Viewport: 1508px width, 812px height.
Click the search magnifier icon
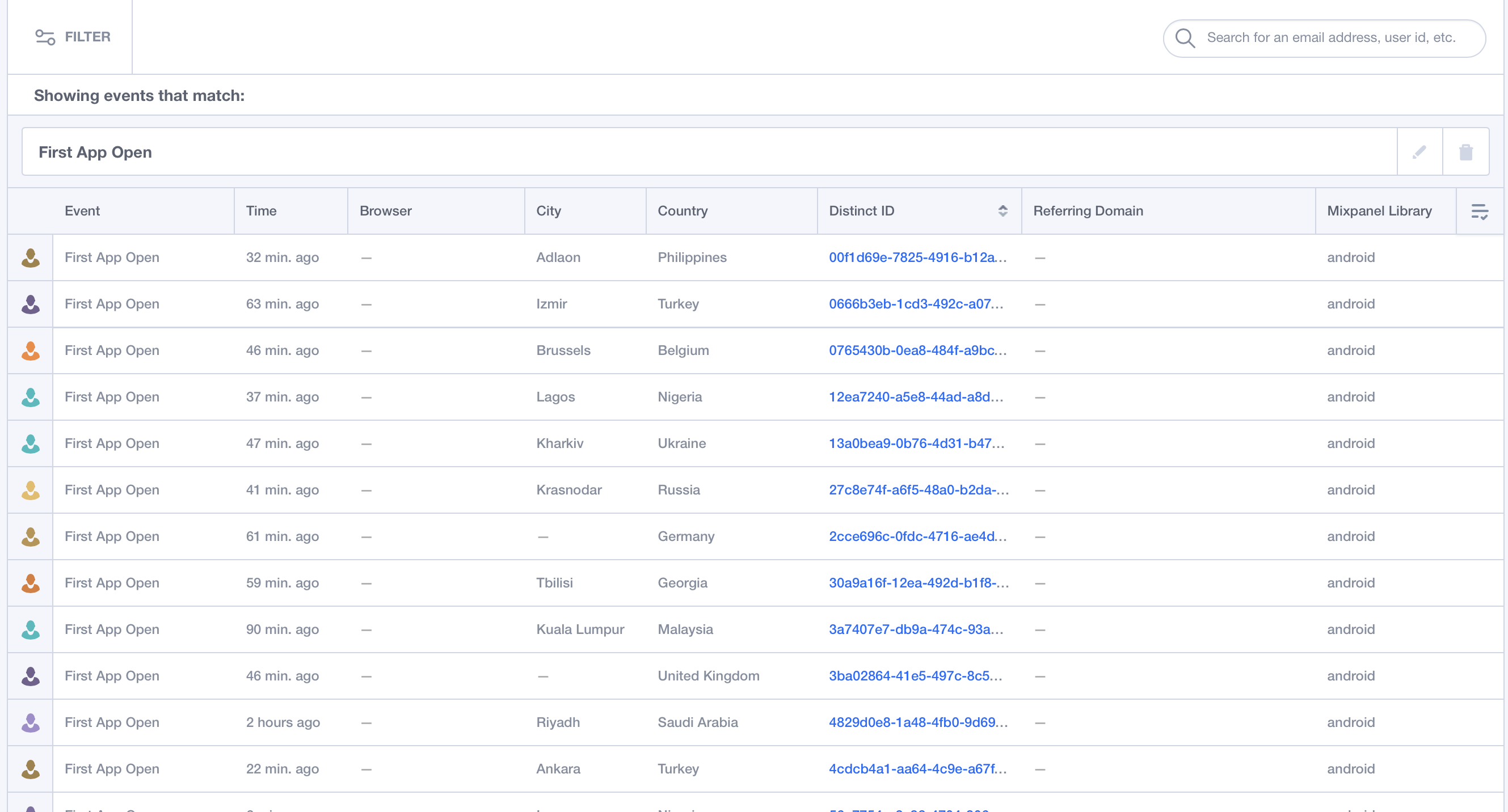click(1186, 37)
